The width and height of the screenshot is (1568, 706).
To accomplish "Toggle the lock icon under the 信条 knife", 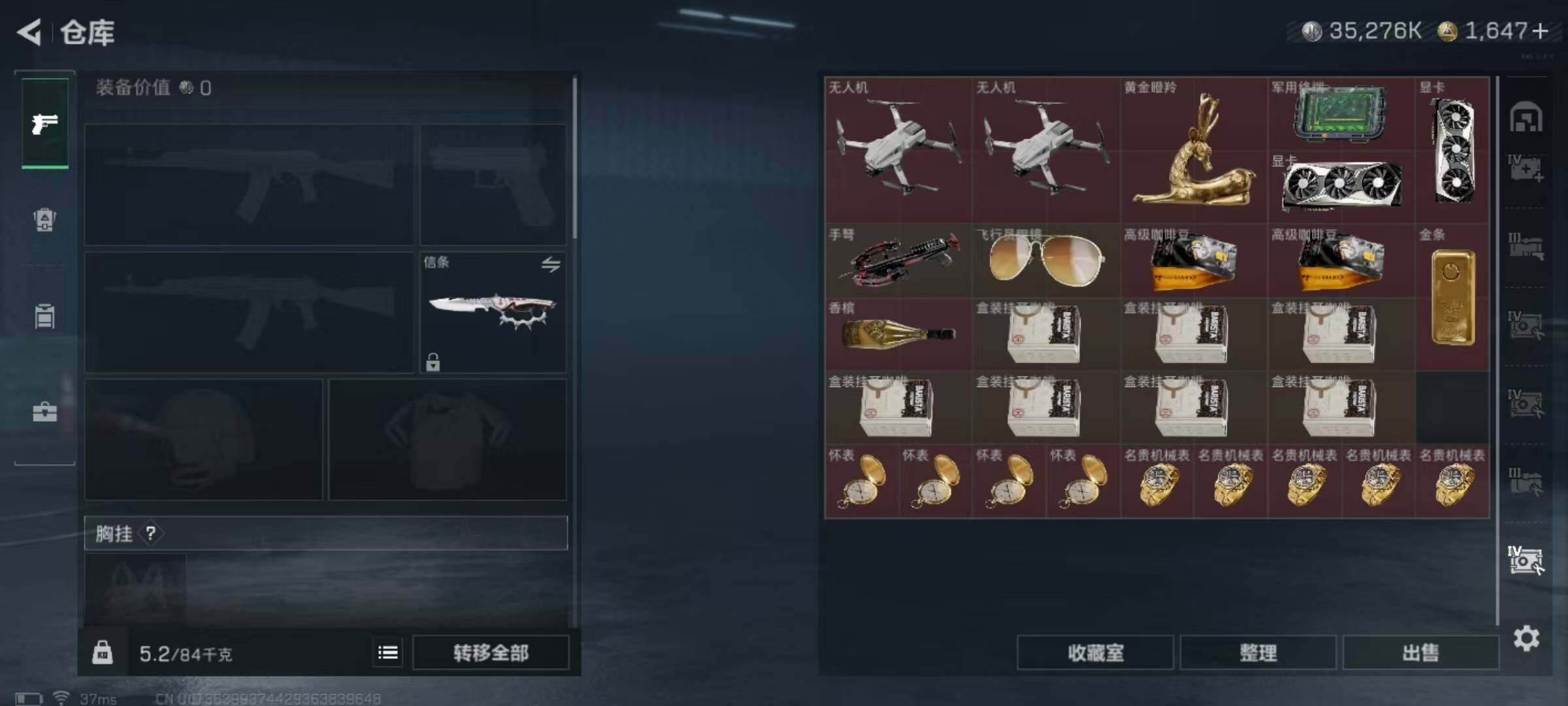I will tap(433, 361).
